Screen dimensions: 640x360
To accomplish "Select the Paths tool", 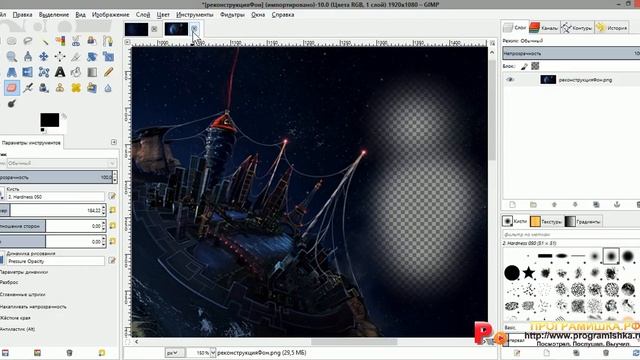I will (108, 41).
